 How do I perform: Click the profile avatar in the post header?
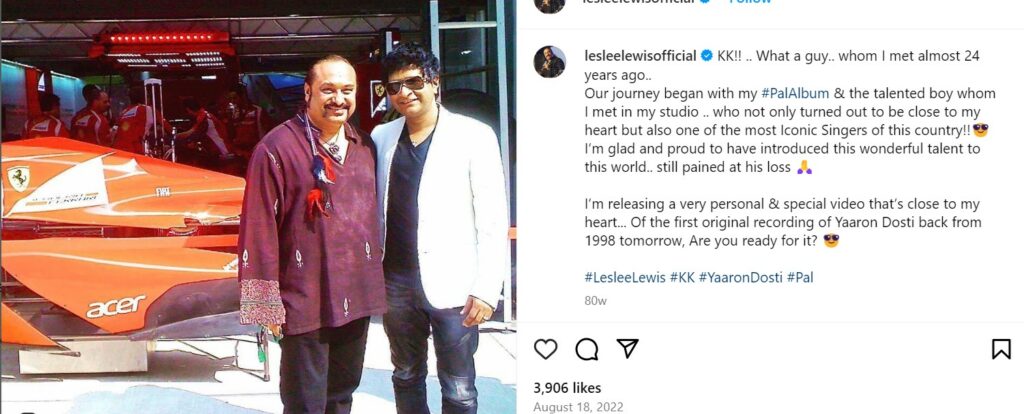(549, 5)
